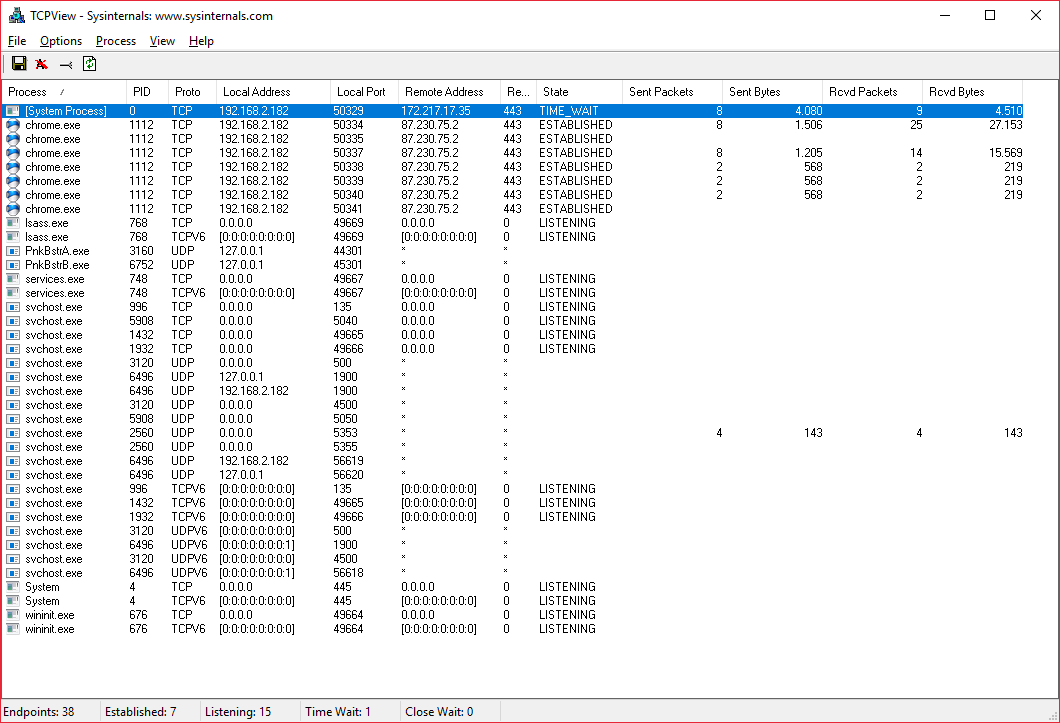Sort by the Local Port column header
Viewport: 1060px width, 723px height.
tap(364, 92)
